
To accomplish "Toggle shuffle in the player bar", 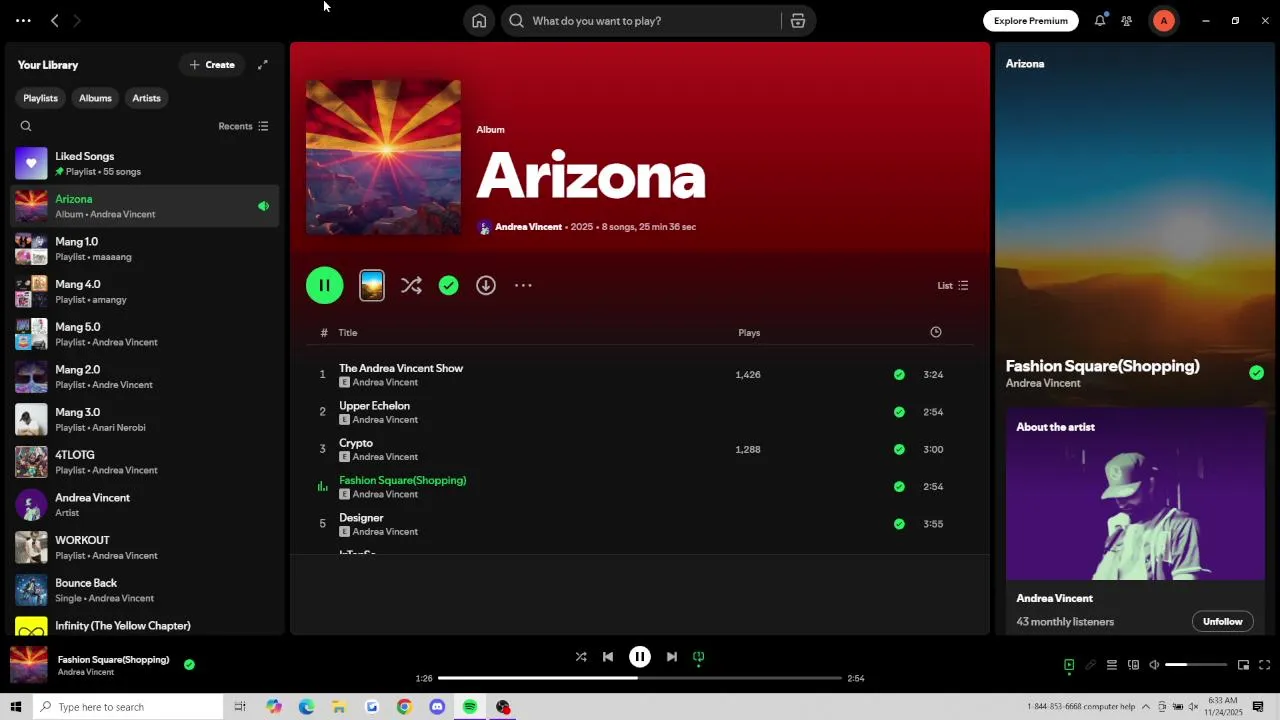I will point(581,657).
